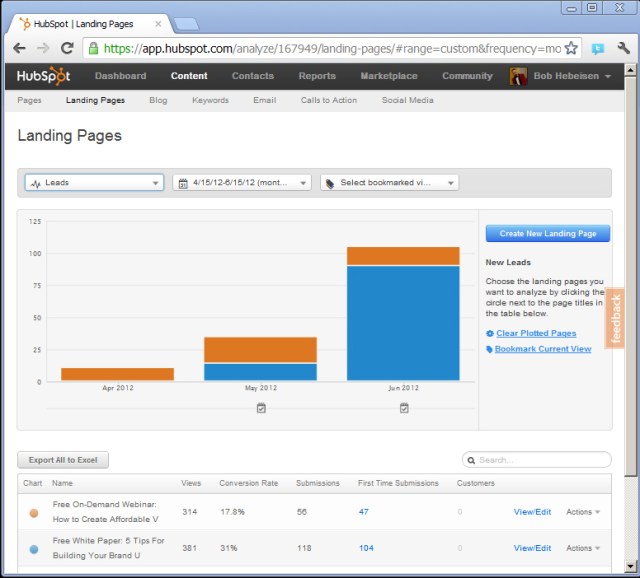The width and height of the screenshot is (640, 578).
Task: Click the HubSpot logo in the navigation bar
Action: pyautogui.click(x=44, y=76)
